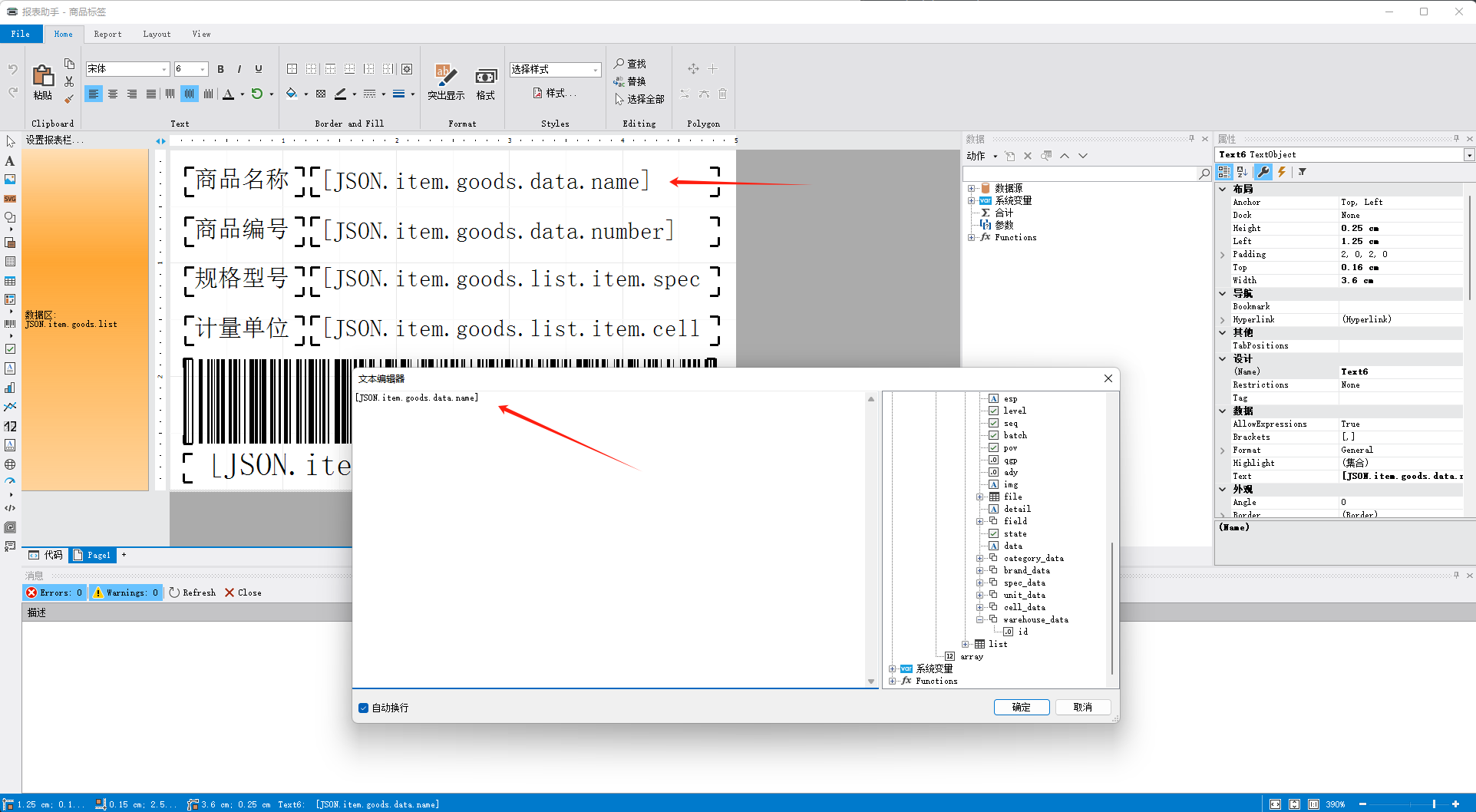The width and height of the screenshot is (1476, 812).
Task: Select the Table object tool
Action: pyautogui.click(x=10, y=281)
